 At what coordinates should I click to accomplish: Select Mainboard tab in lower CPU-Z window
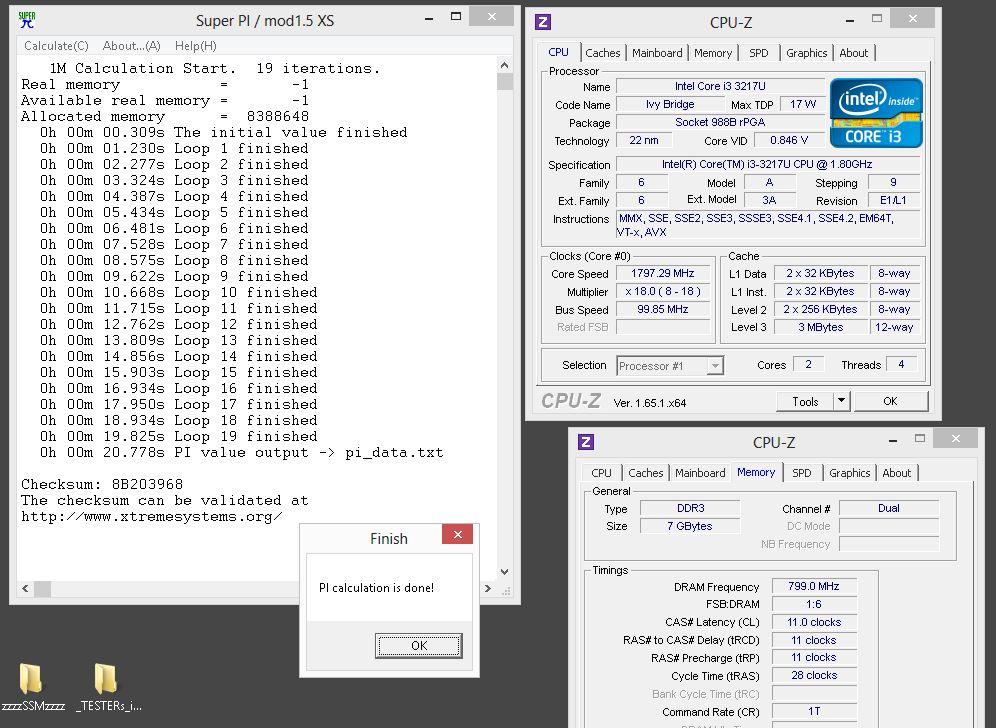pyautogui.click(x=700, y=473)
